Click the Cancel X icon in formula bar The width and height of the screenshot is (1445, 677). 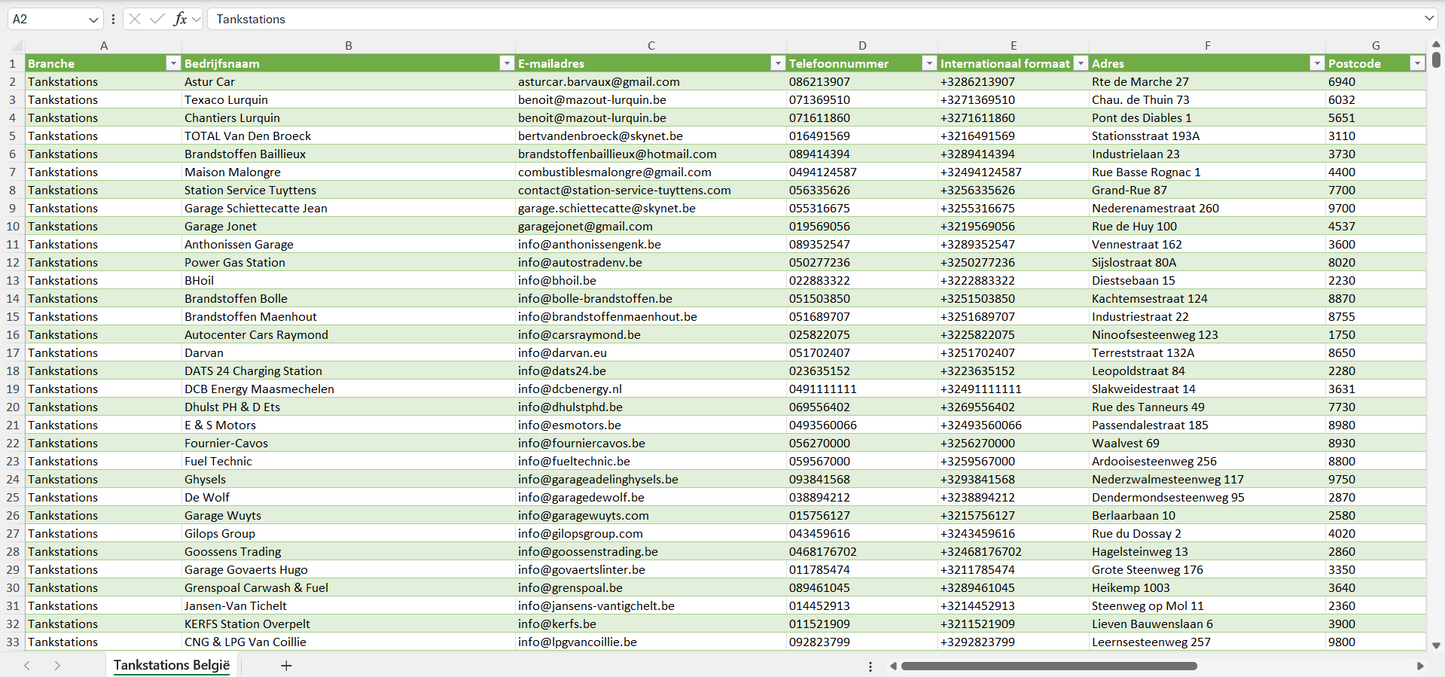[135, 19]
